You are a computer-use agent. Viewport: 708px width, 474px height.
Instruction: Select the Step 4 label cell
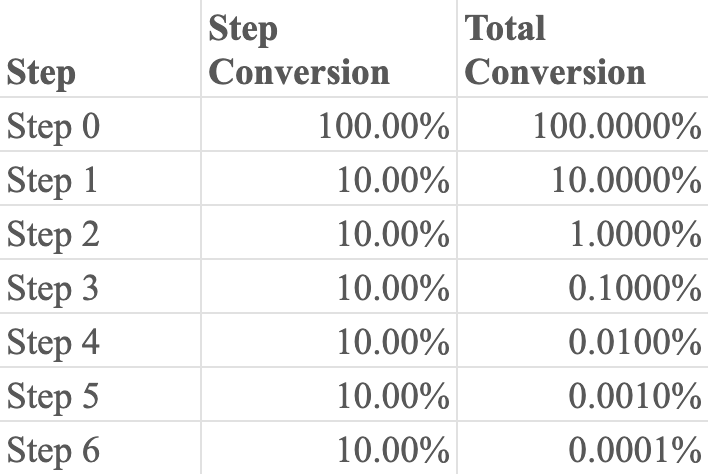tap(54, 343)
